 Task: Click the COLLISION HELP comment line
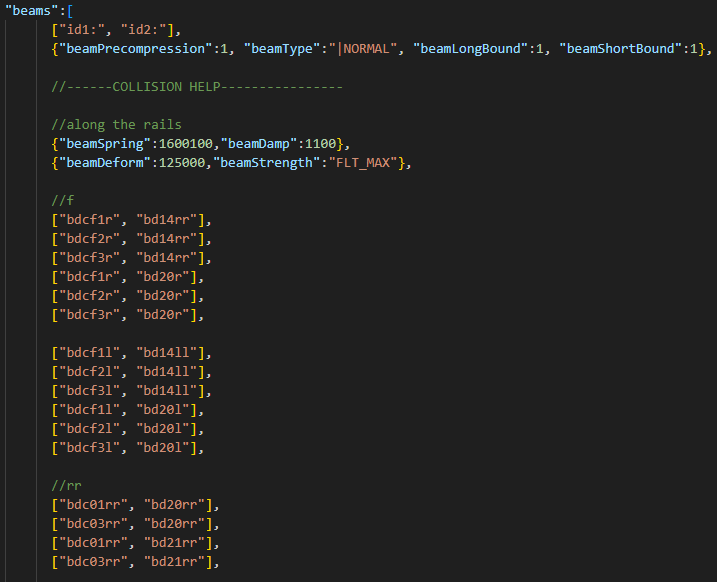pos(196,86)
